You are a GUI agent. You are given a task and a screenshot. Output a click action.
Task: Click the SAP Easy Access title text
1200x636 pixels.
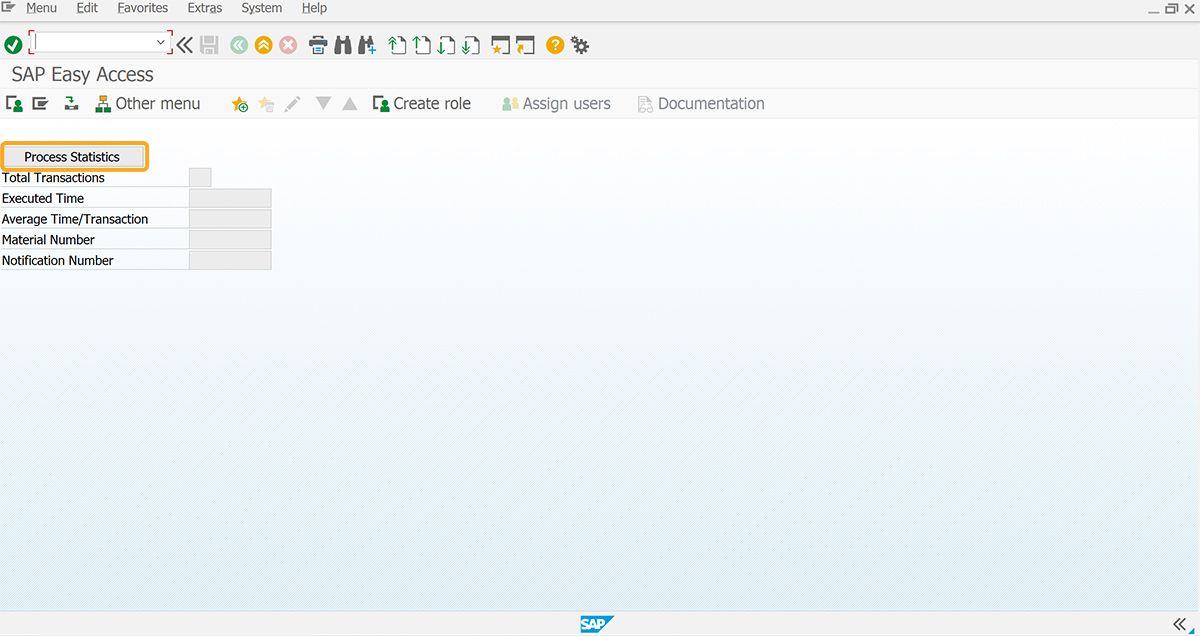point(83,74)
